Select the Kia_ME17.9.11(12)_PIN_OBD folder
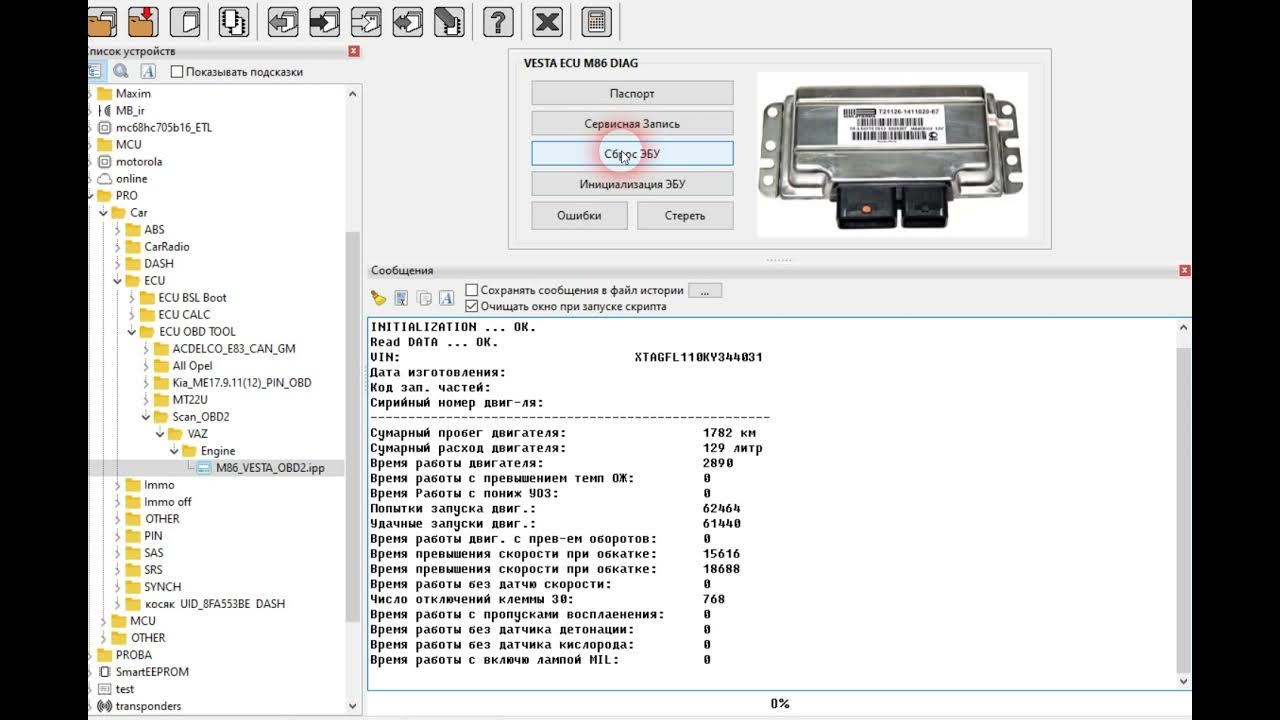1280x720 pixels. point(241,383)
